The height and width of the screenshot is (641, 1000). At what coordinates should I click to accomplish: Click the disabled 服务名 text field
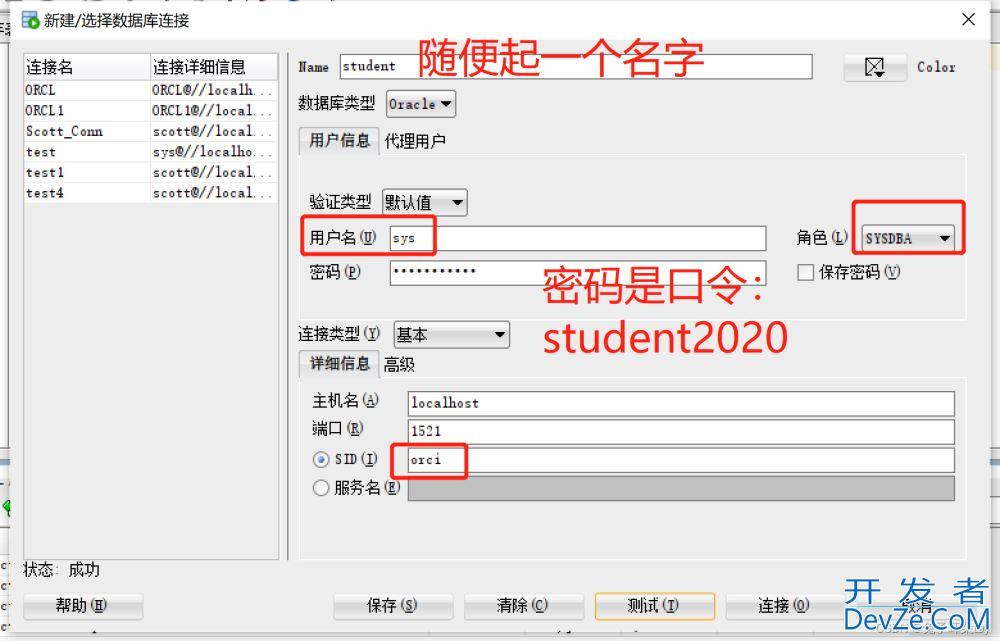(x=681, y=489)
